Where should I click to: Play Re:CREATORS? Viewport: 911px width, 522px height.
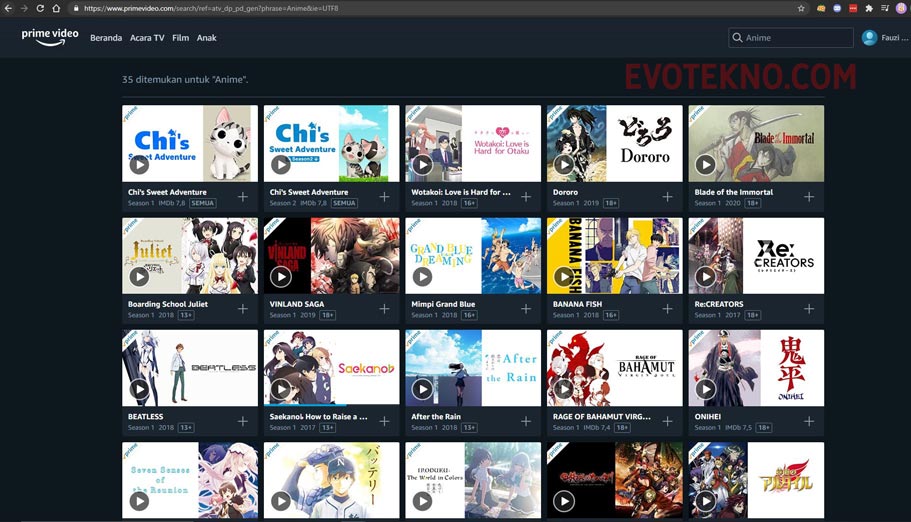(x=705, y=277)
